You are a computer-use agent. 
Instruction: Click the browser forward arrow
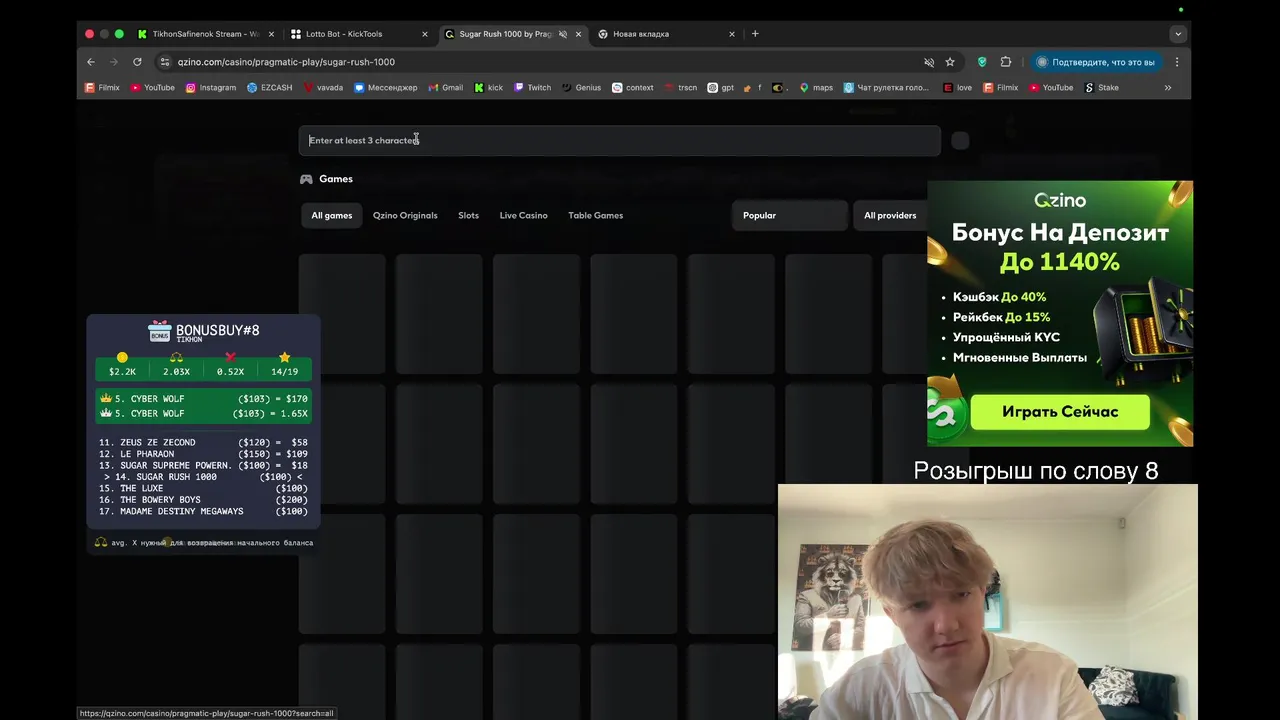[x=114, y=62]
